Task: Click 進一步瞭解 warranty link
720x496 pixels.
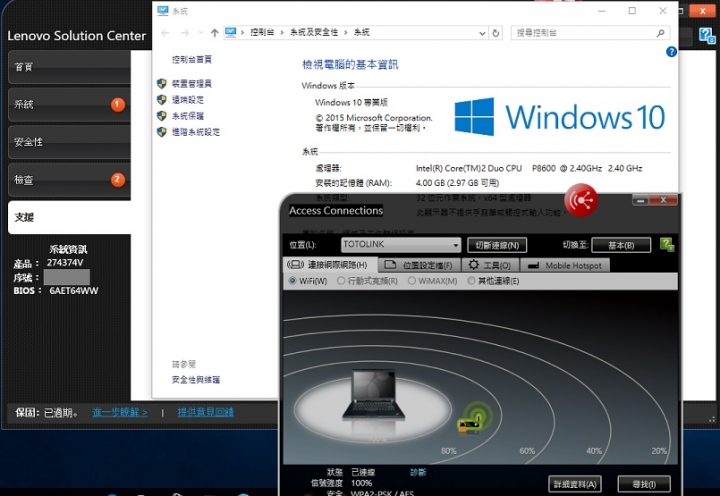Action: [120, 412]
